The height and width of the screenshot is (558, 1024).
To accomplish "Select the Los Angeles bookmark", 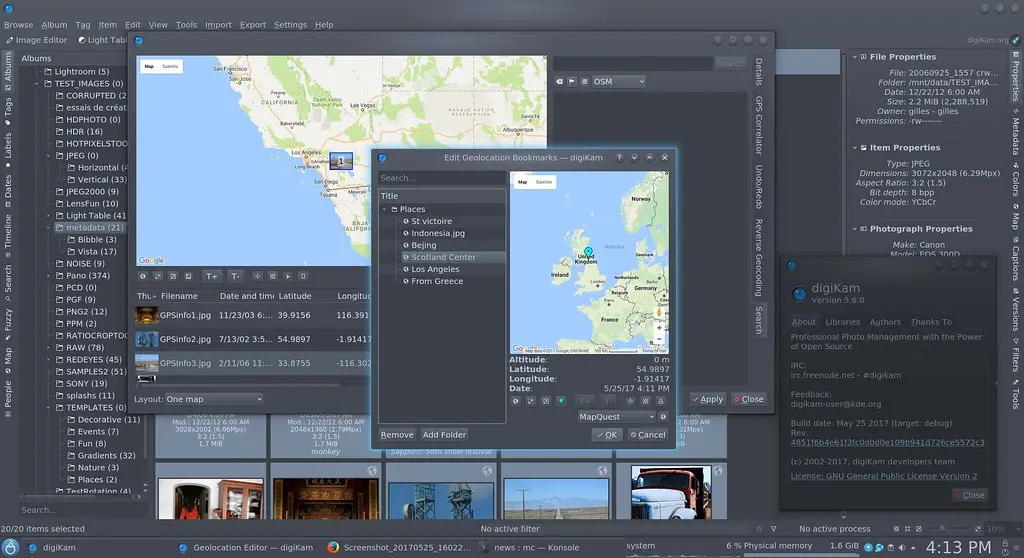I will click(x=435, y=269).
